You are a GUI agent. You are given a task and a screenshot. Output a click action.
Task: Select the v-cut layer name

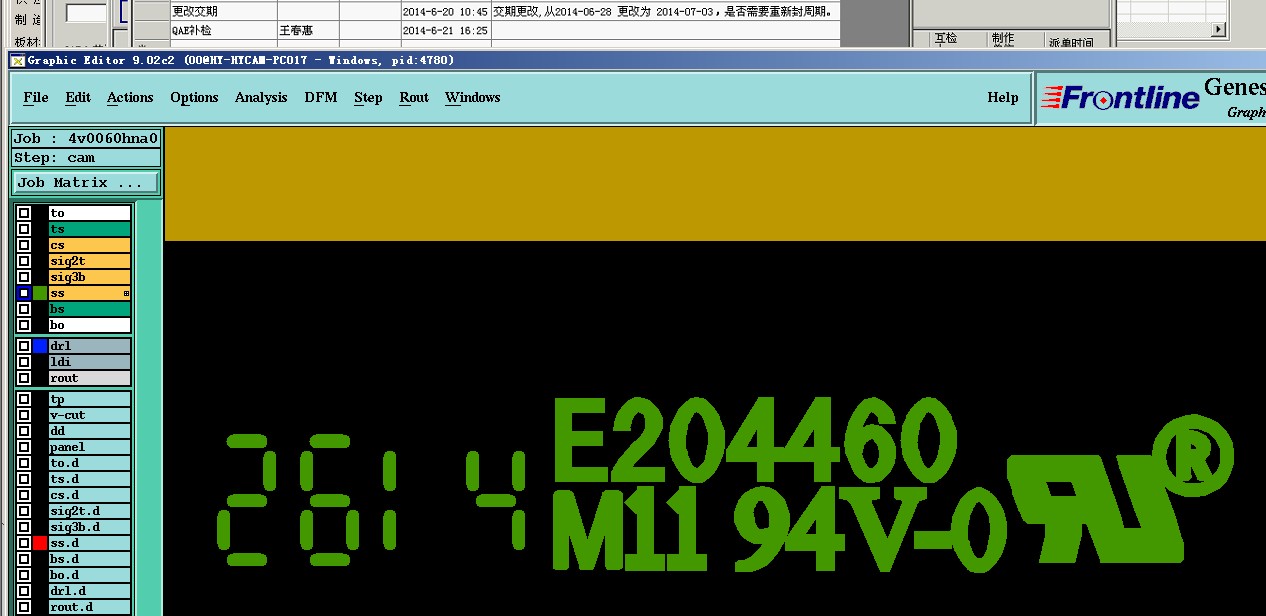point(90,415)
